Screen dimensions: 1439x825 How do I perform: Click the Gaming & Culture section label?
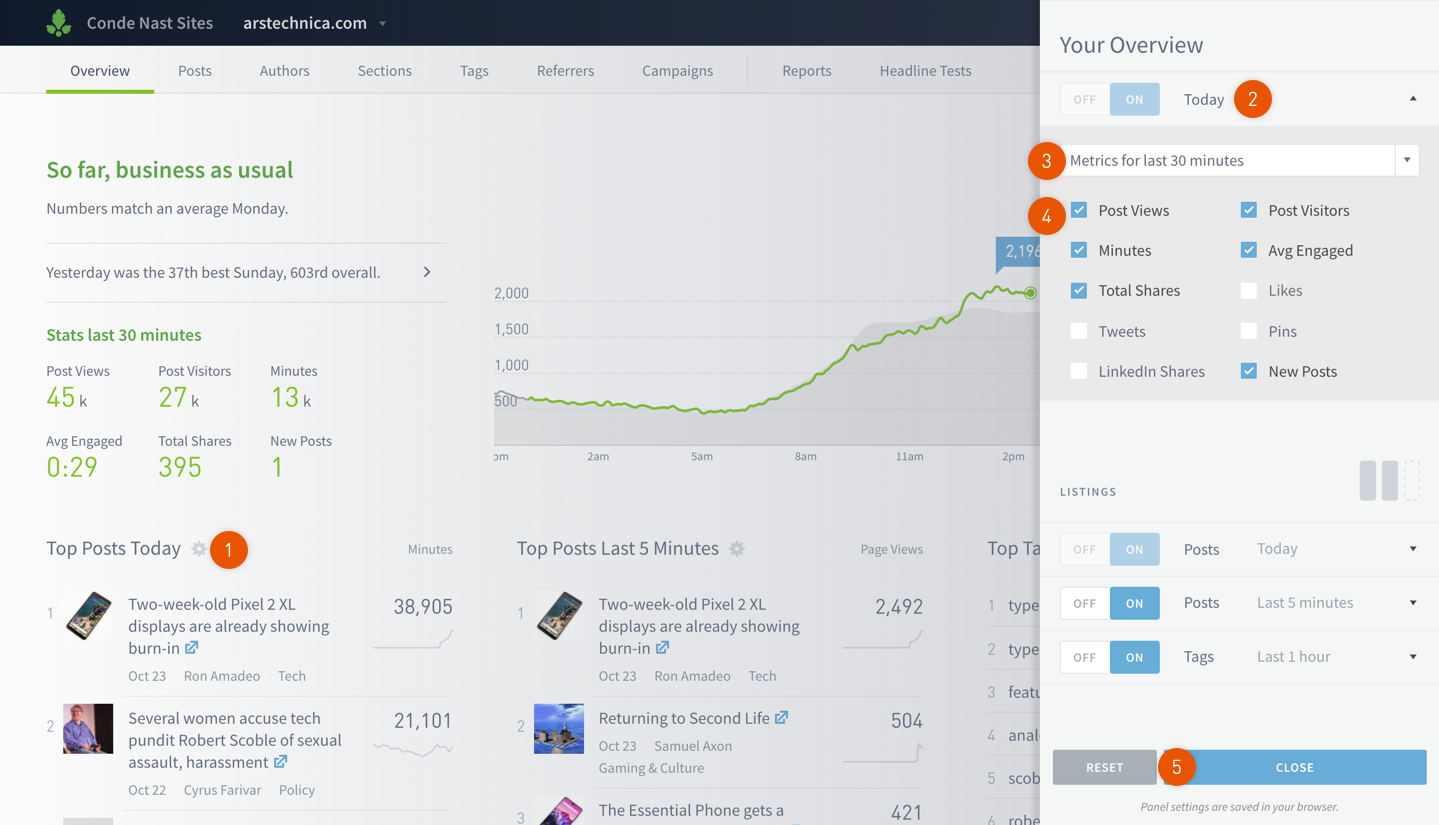651,768
